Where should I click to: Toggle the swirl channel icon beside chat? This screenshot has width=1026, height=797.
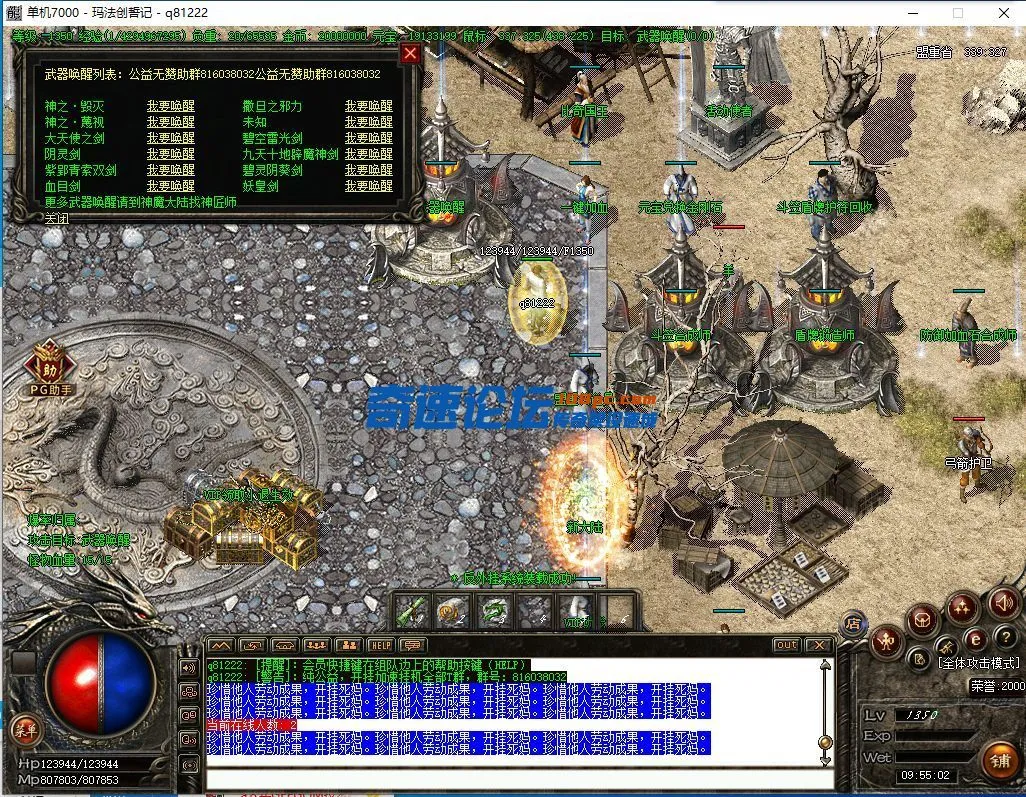pyautogui.click(x=189, y=692)
